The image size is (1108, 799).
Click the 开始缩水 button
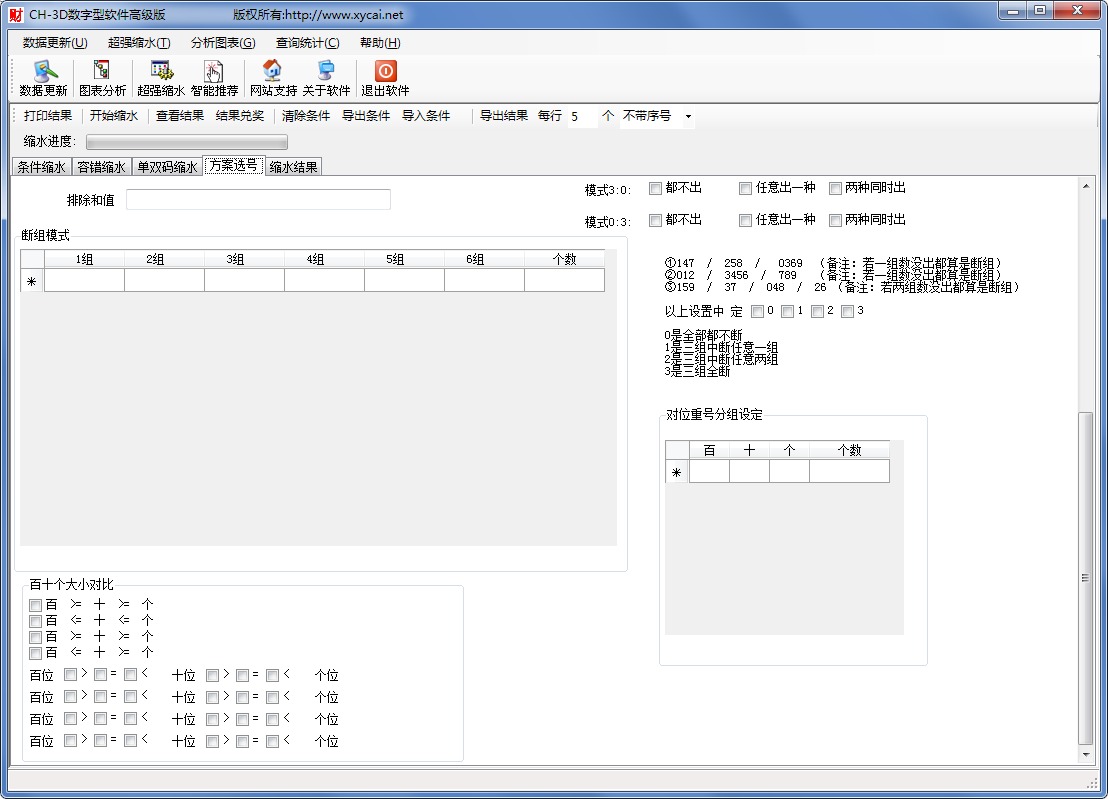tap(113, 116)
